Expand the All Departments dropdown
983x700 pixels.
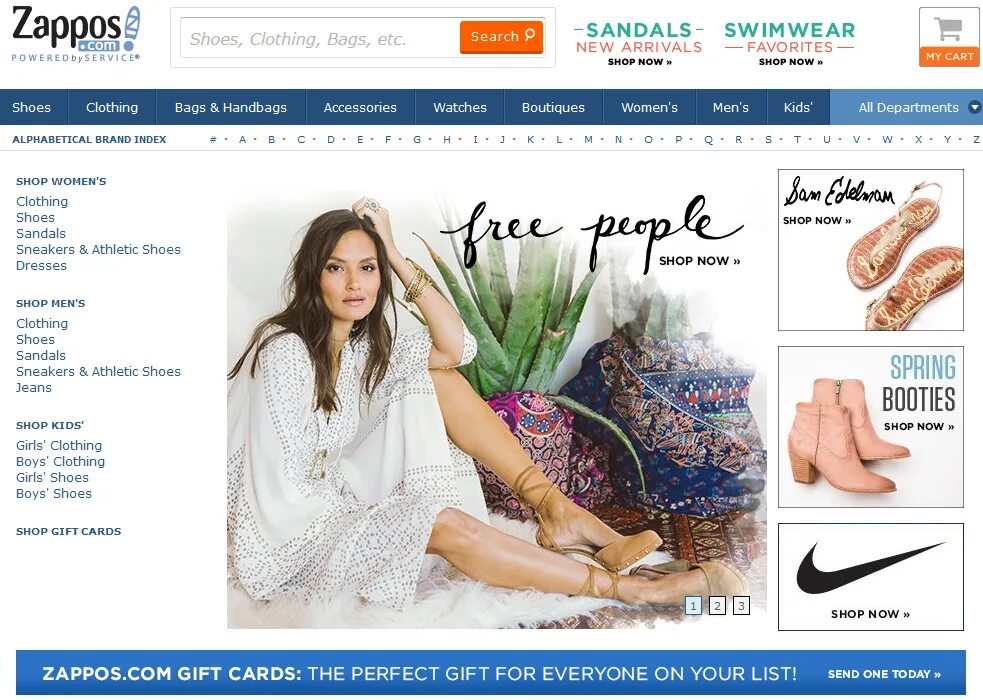(907, 107)
